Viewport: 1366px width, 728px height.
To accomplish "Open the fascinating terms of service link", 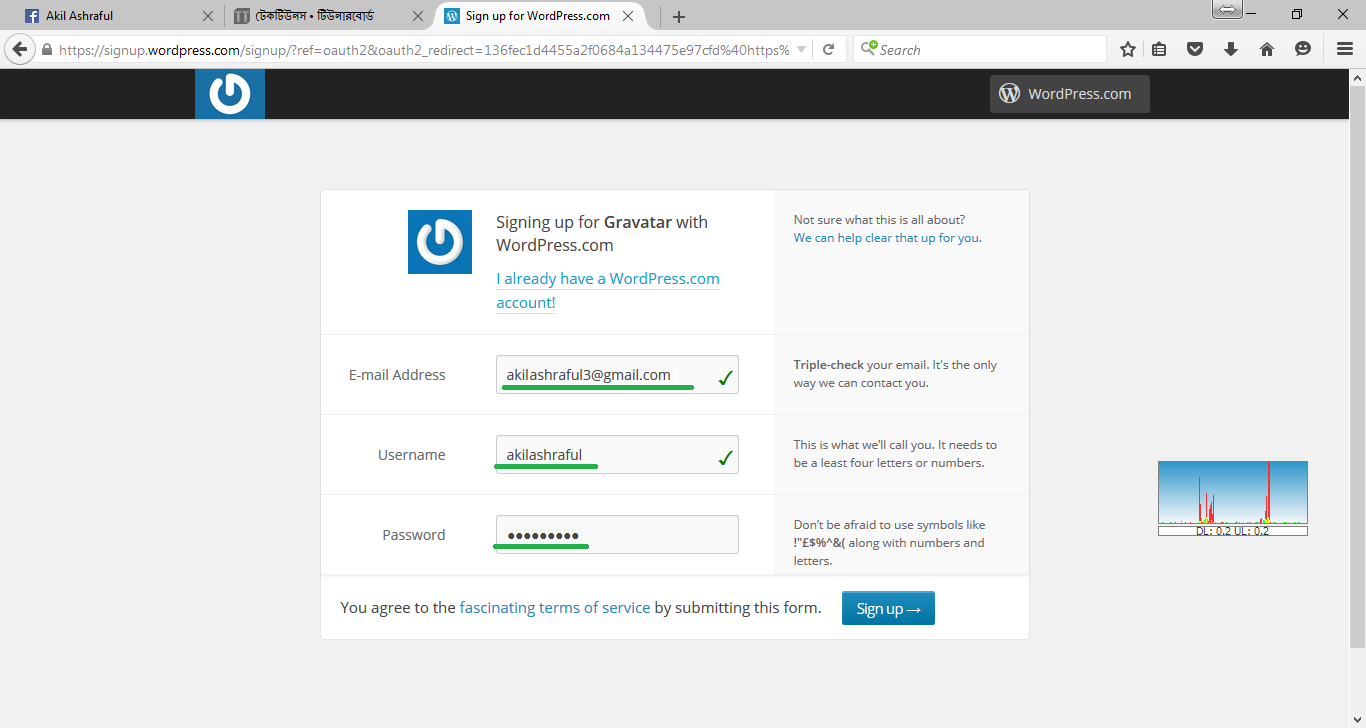I will click(x=555, y=607).
